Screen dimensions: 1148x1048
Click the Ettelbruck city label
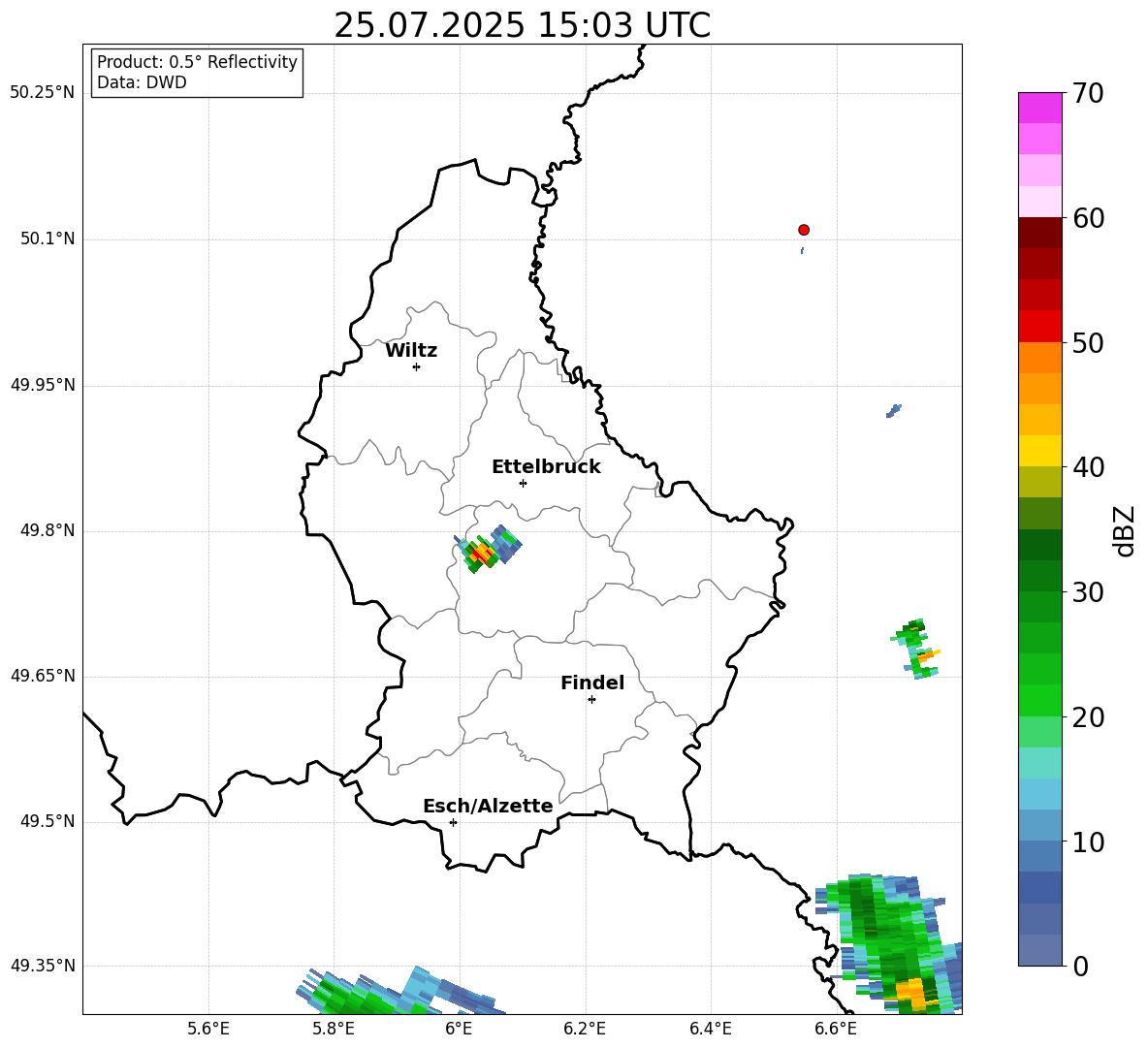[546, 467]
